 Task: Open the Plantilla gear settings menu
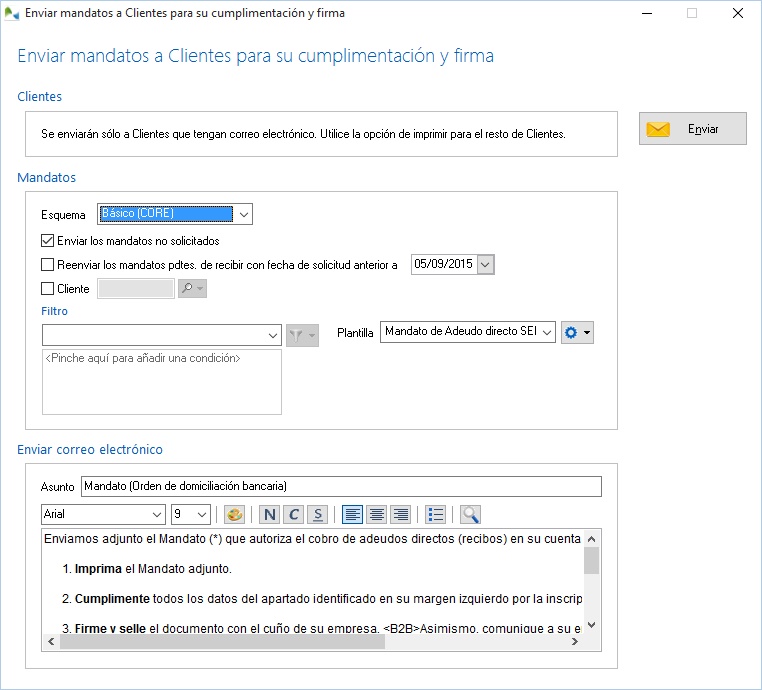point(578,333)
